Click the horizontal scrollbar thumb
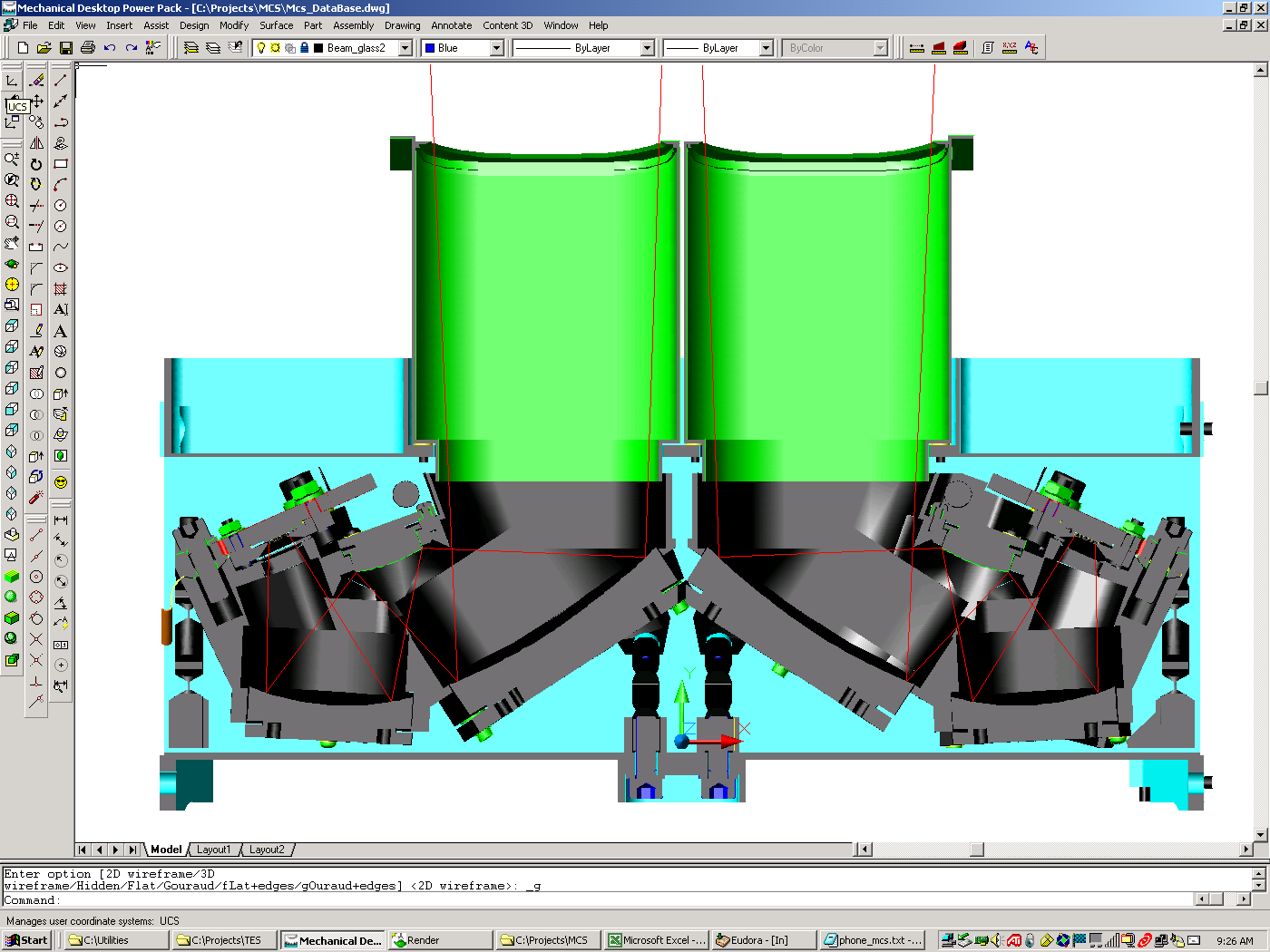Screen dimensions: 1270x952 [x=976, y=850]
